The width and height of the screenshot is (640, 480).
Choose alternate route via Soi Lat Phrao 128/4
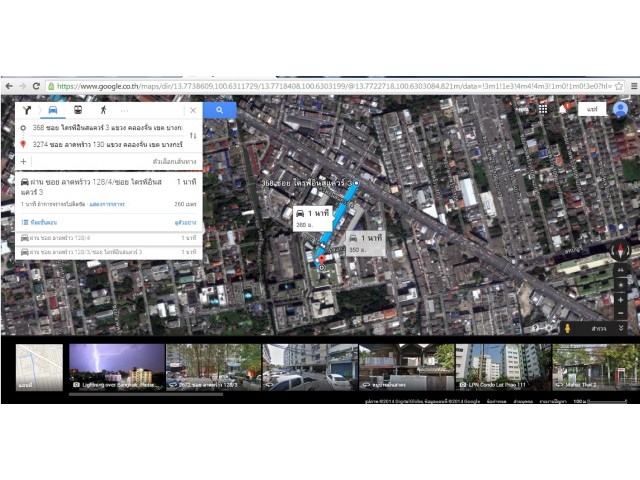click(x=109, y=238)
